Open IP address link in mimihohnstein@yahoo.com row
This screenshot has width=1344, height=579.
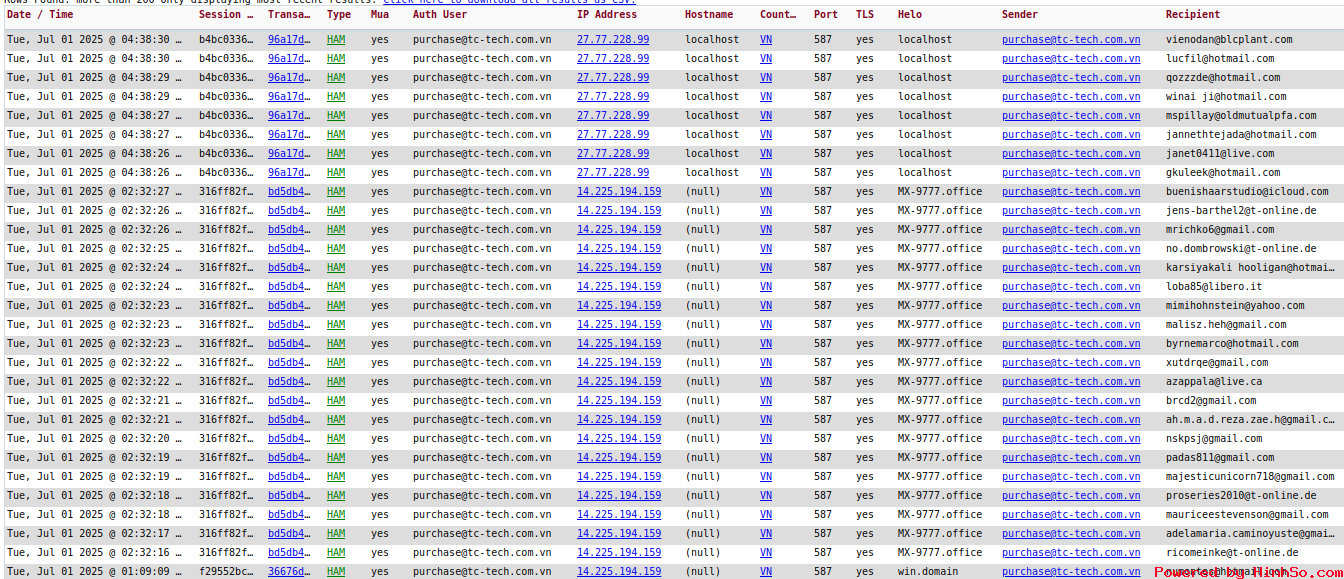[x=619, y=306]
